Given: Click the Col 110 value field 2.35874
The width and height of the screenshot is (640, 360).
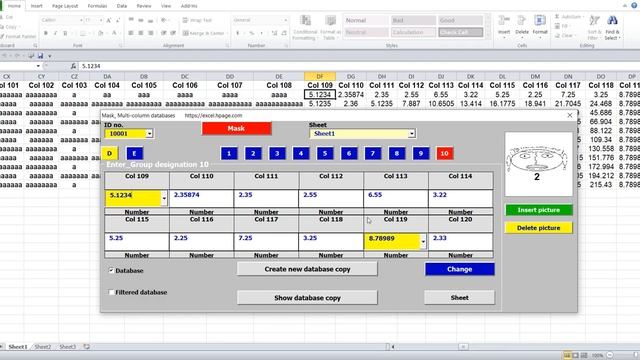Looking at the screenshot, I should (201, 198).
